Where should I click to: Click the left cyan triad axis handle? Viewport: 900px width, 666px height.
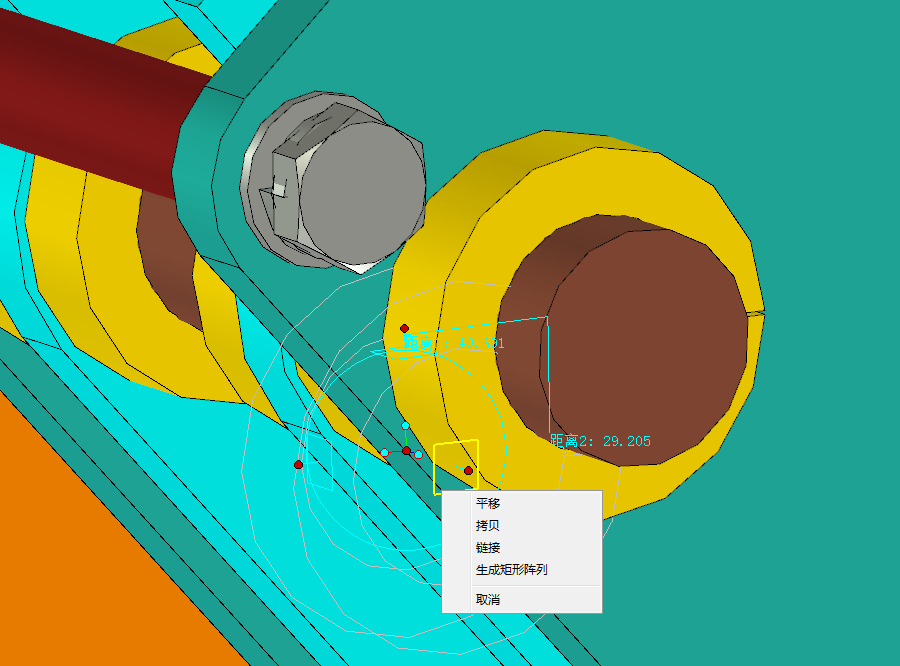(384, 453)
